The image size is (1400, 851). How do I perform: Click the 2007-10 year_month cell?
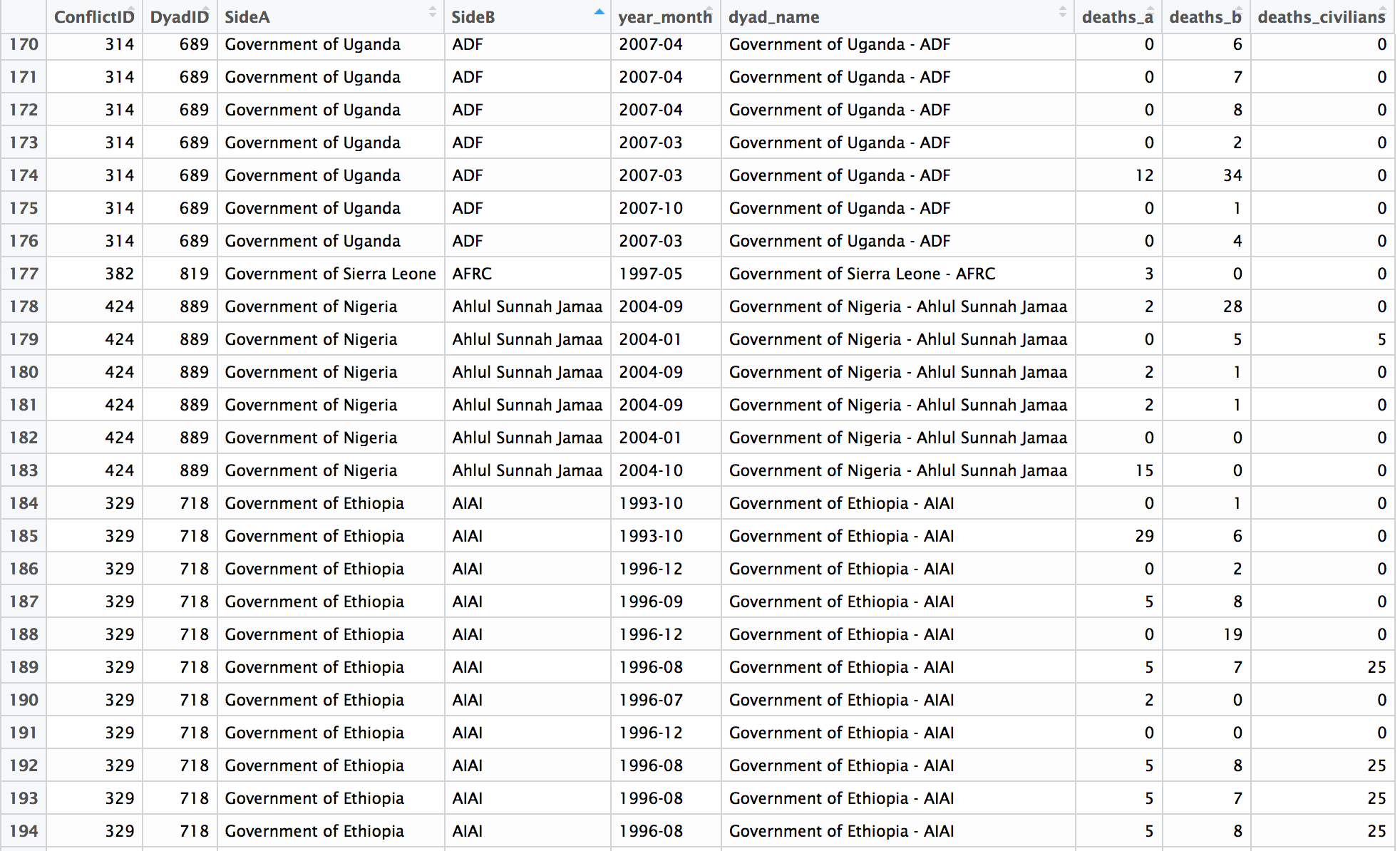(x=650, y=208)
